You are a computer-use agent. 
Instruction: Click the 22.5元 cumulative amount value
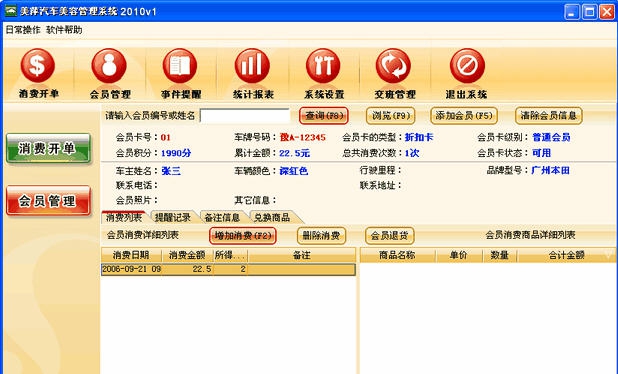point(294,153)
